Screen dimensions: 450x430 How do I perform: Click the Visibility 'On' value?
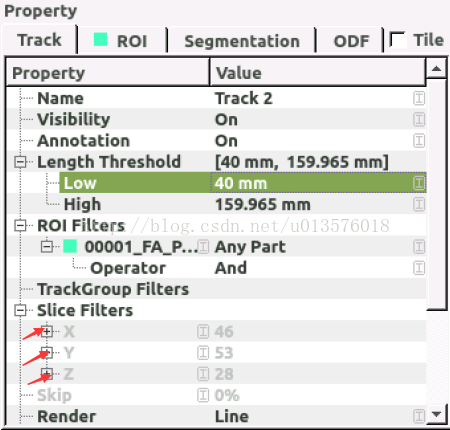[x=226, y=120]
